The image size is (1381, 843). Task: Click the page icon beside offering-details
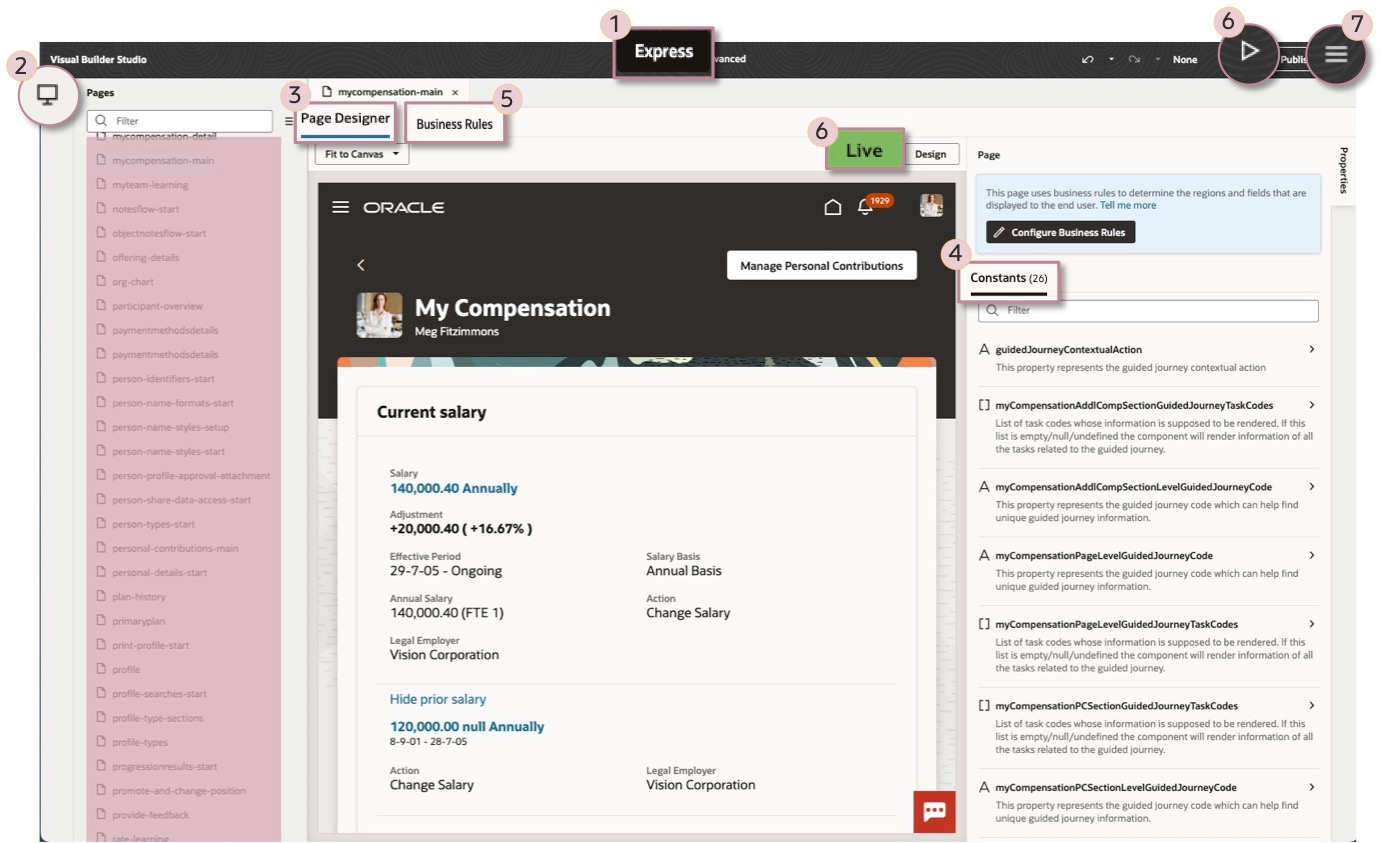[101, 257]
